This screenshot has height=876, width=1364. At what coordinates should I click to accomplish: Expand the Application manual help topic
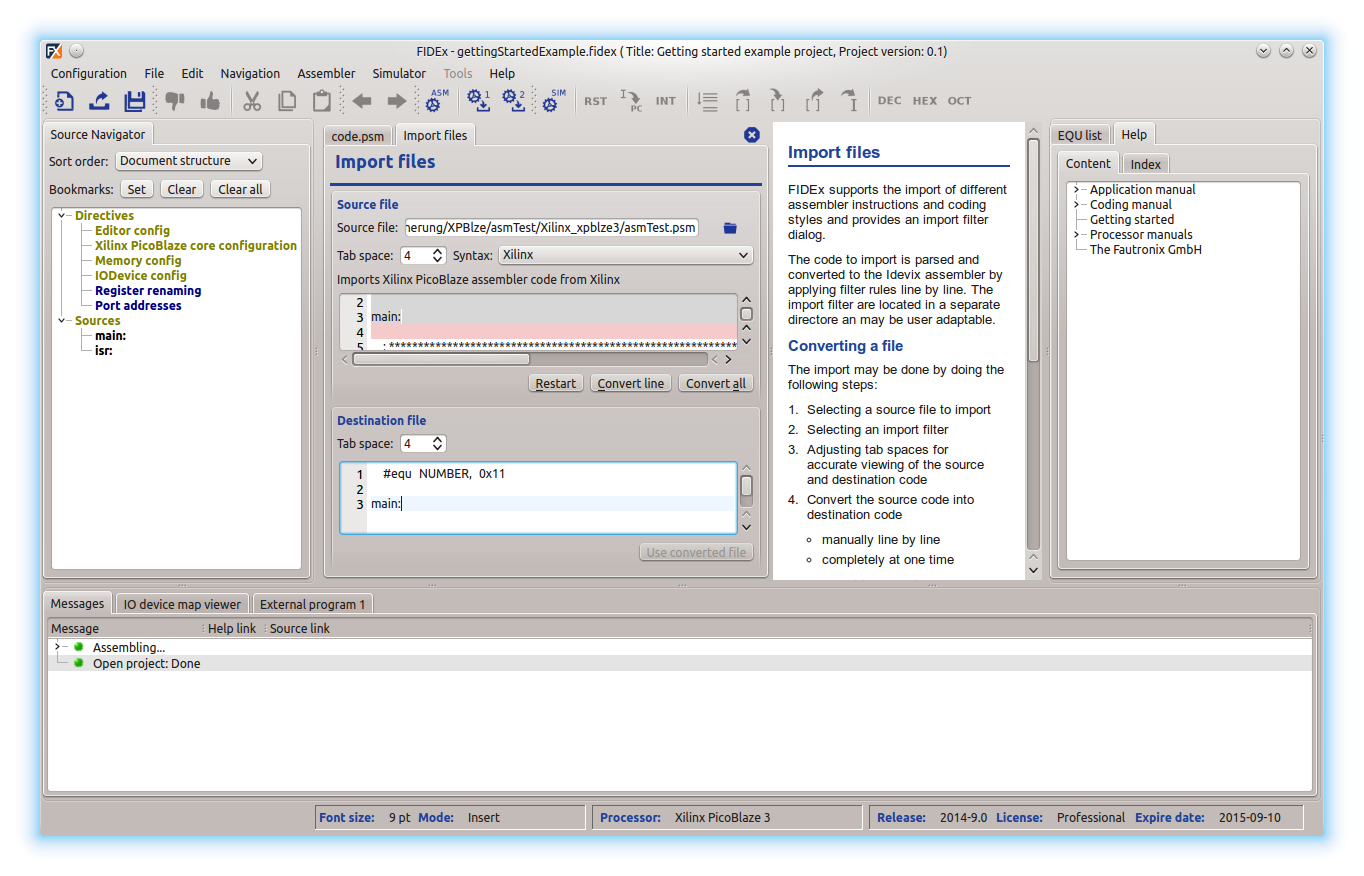point(1076,190)
